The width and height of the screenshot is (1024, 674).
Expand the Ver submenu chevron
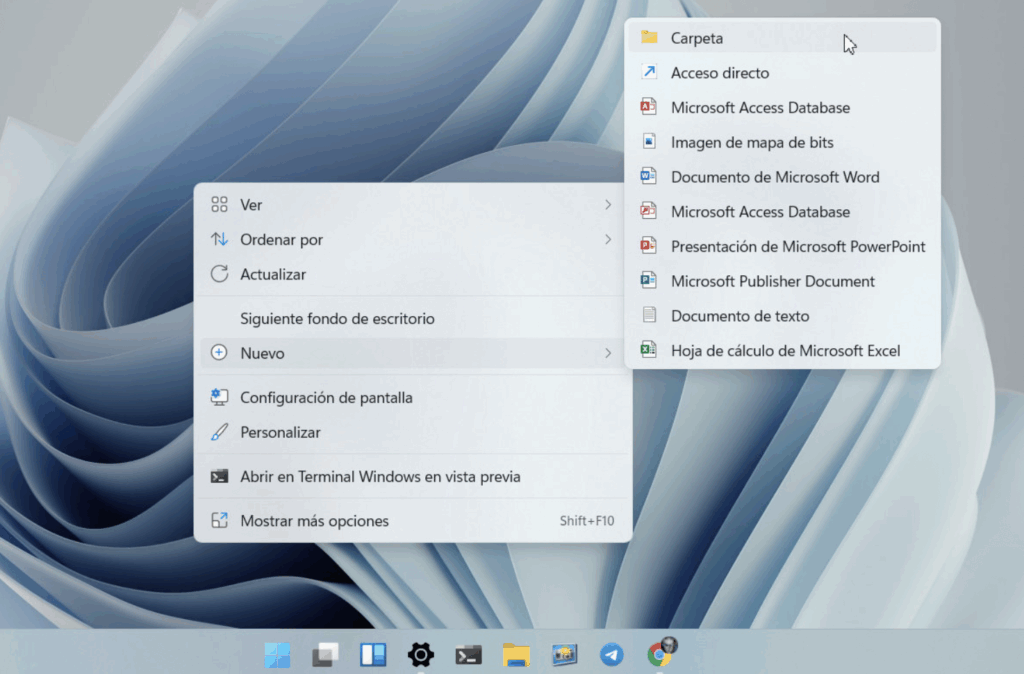609,205
